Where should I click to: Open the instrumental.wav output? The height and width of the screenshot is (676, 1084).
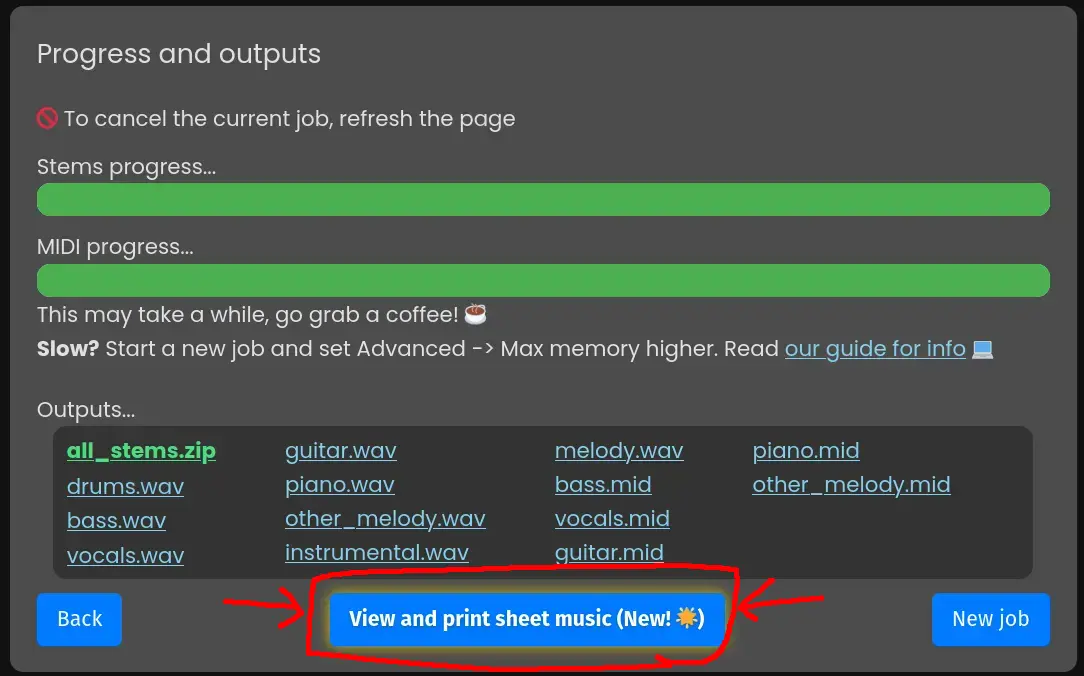pyautogui.click(x=377, y=553)
